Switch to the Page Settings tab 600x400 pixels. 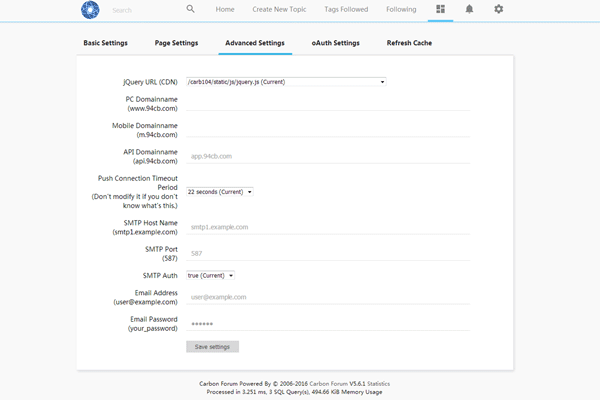click(x=176, y=43)
